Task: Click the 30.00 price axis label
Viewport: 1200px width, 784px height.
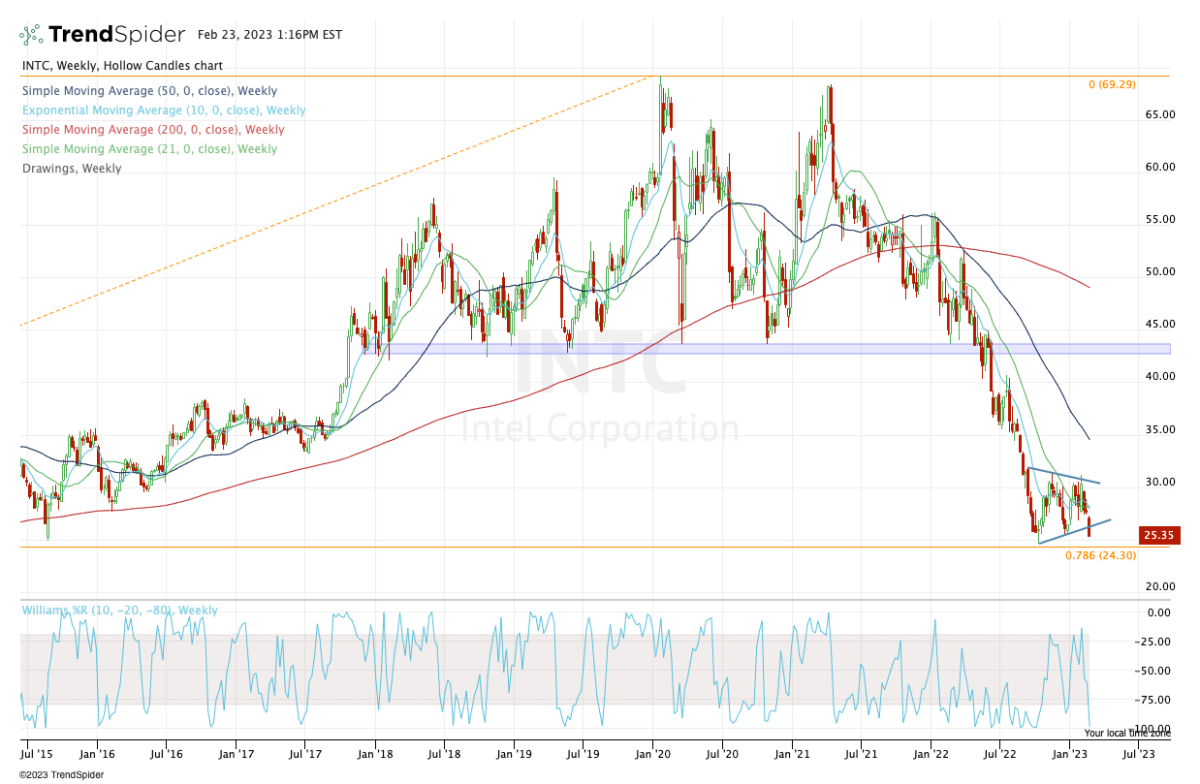Action: tap(1159, 482)
